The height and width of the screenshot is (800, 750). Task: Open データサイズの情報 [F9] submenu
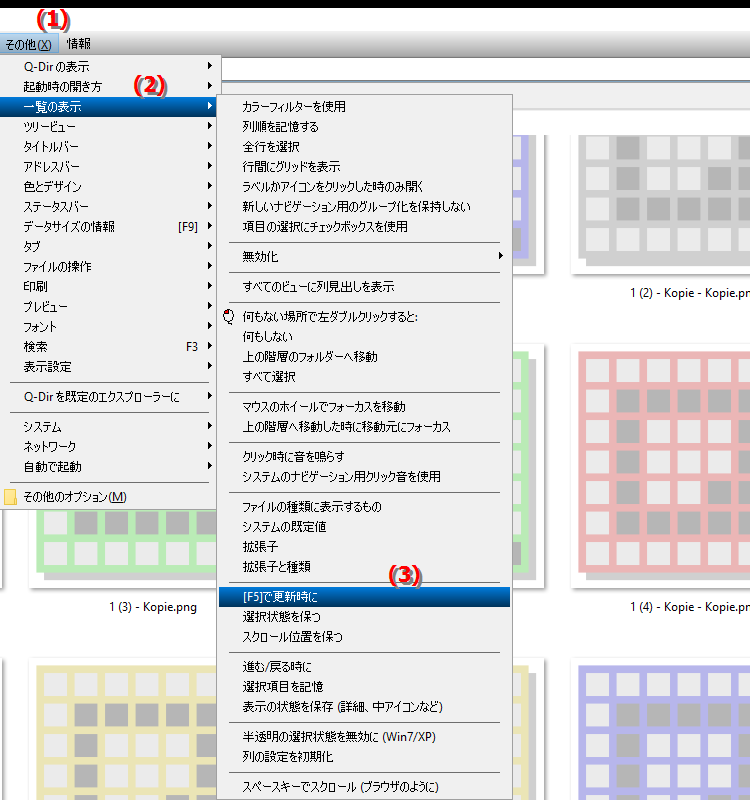point(110,226)
